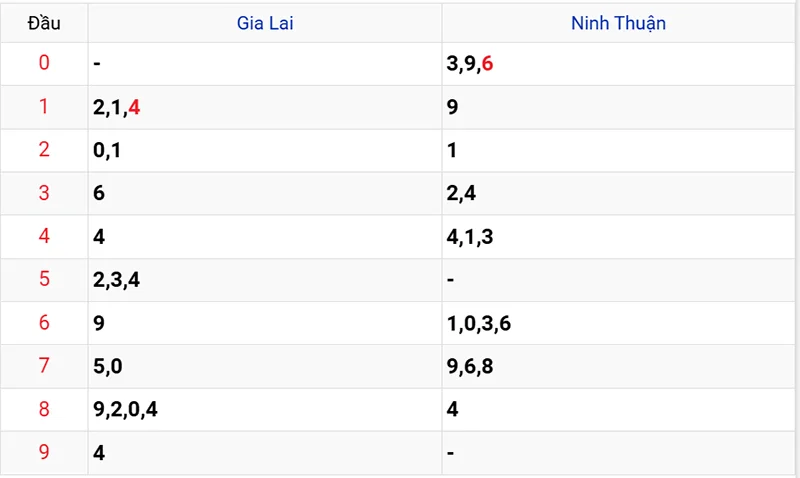The width and height of the screenshot is (800, 478).
Task: Click Ninh Thuận cell showing 9,6,8
Action: point(470,366)
